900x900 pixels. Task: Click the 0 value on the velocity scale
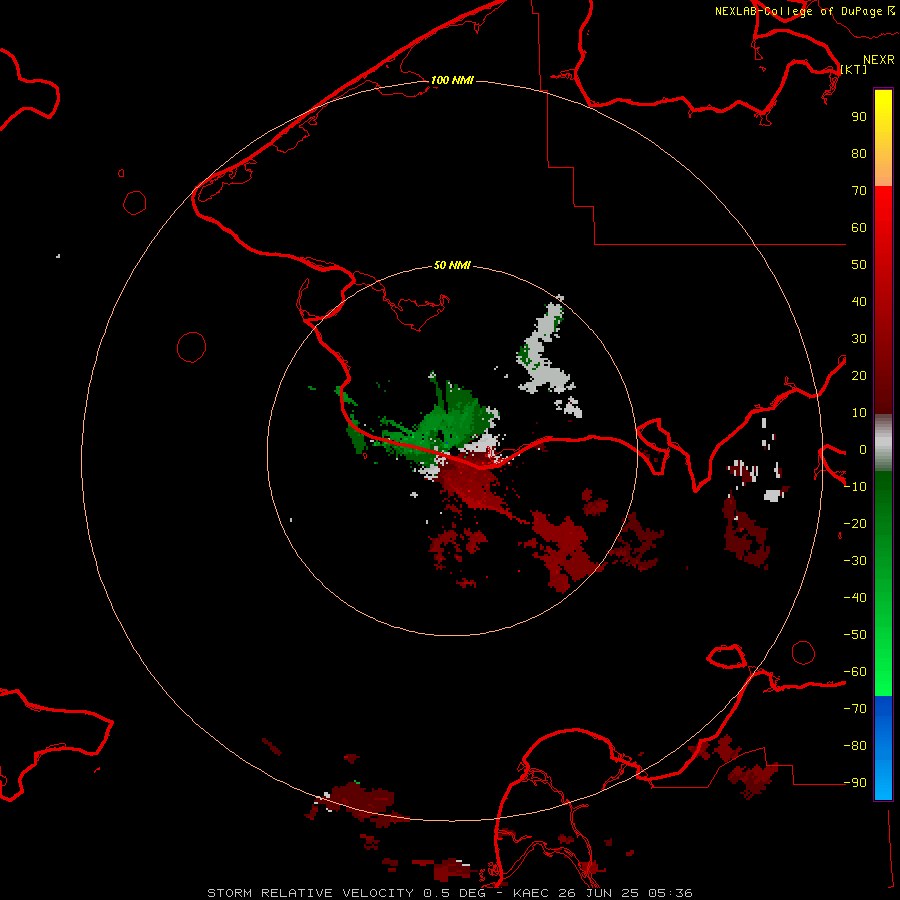pyautogui.click(x=863, y=449)
